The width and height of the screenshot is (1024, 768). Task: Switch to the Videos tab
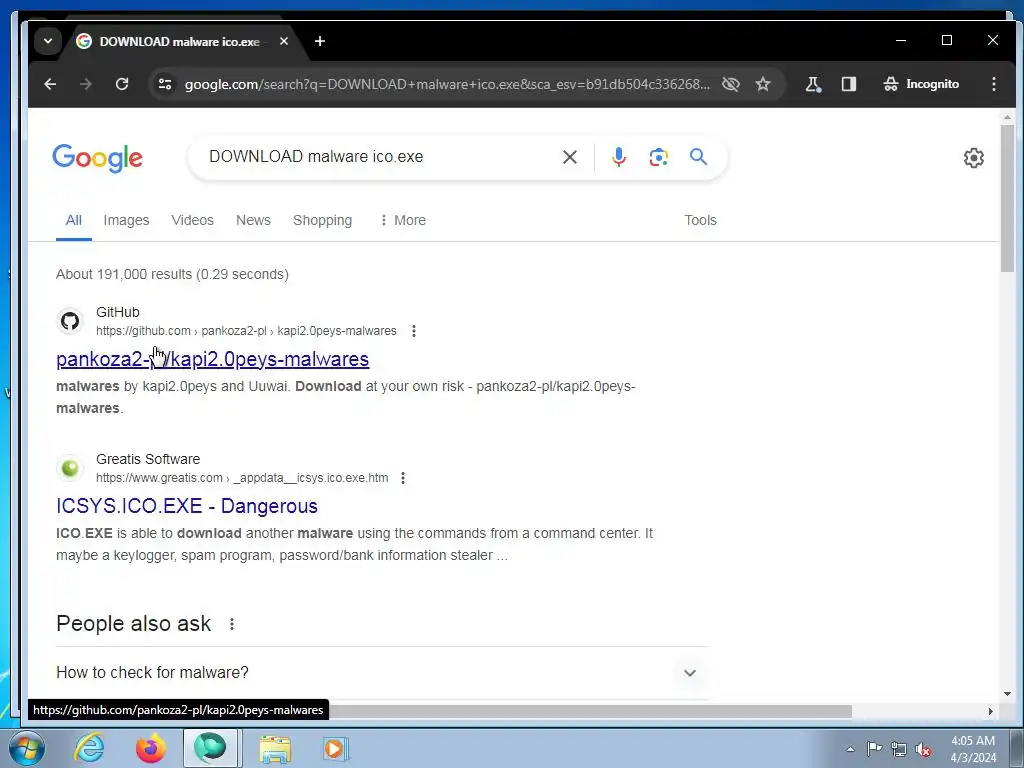click(x=192, y=220)
